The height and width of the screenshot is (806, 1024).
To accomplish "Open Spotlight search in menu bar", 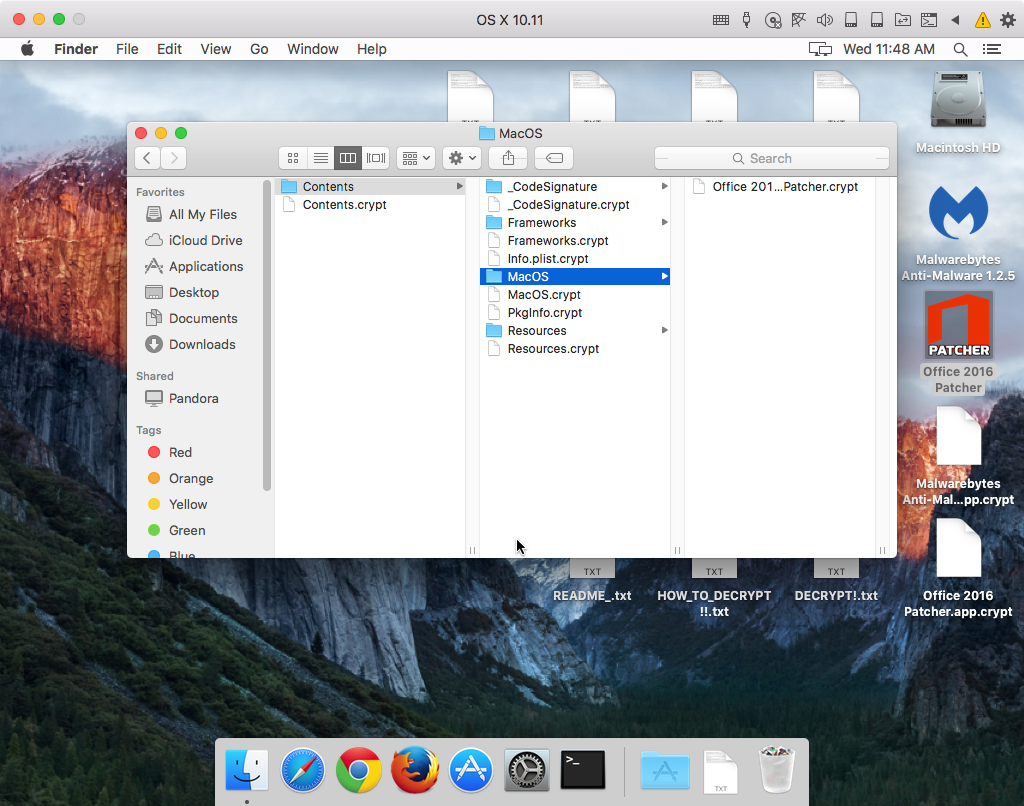I will point(960,50).
